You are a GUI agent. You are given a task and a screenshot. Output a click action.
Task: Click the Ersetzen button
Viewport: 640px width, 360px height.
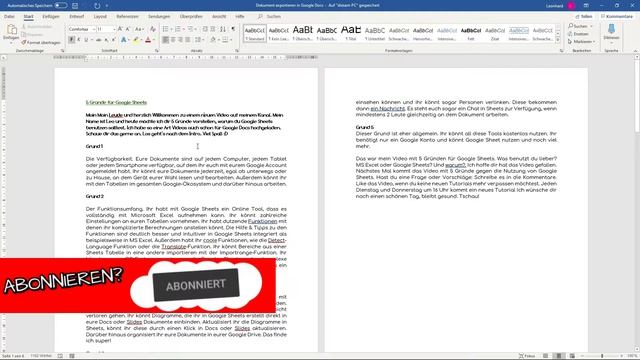pos(578,34)
